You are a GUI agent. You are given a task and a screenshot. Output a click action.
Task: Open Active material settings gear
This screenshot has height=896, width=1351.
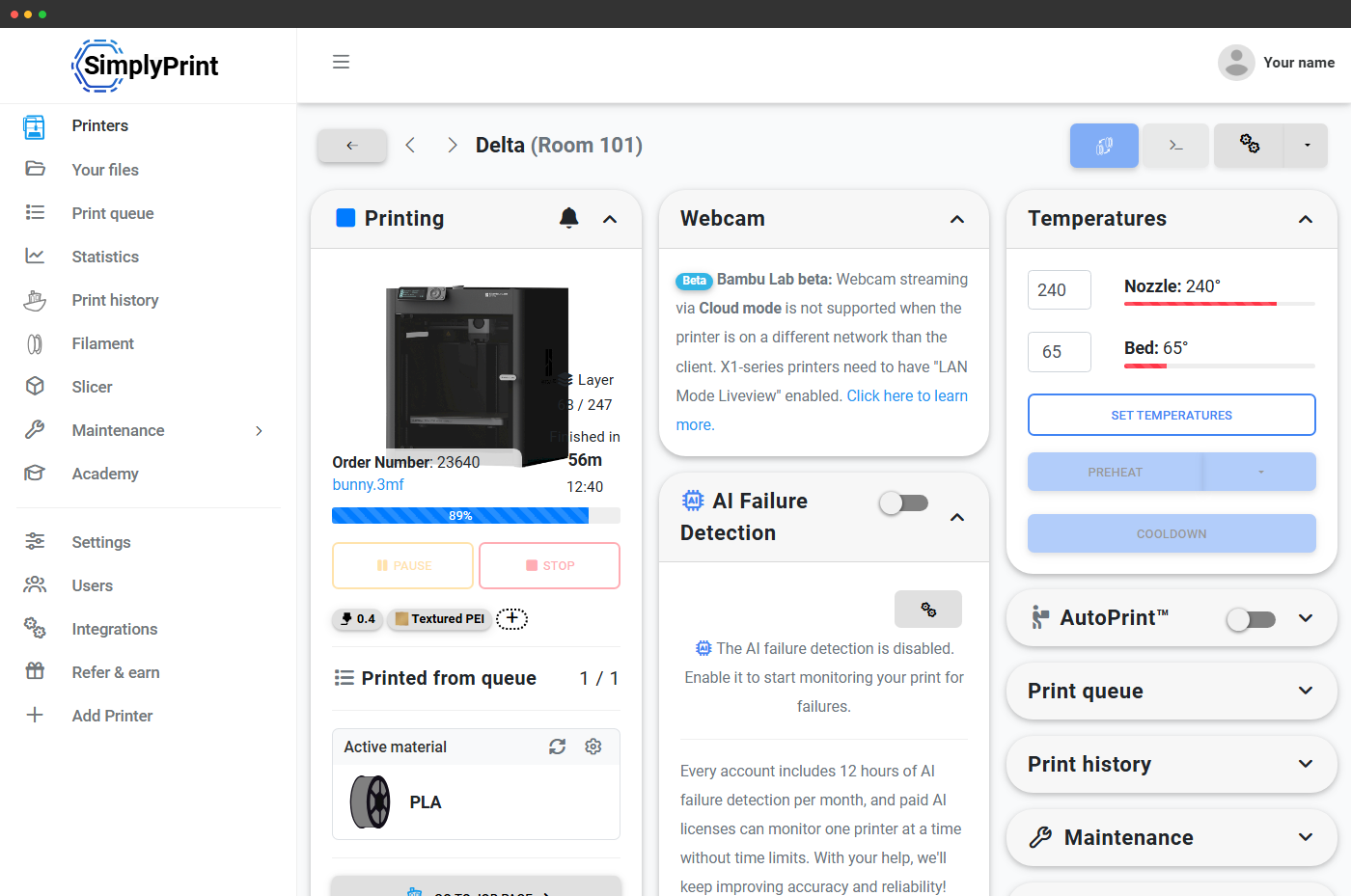click(x=593, y=747)
